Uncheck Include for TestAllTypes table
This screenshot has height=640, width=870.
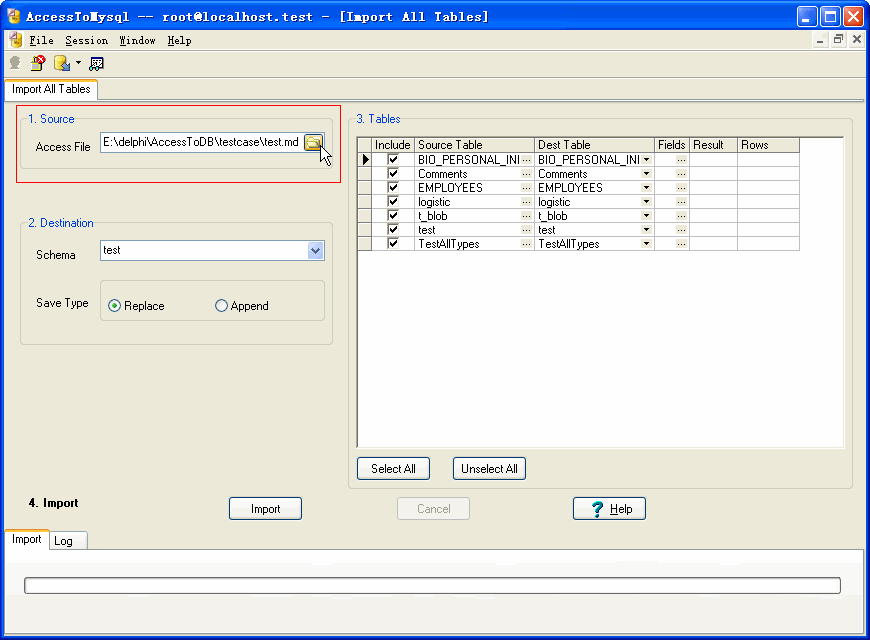tap(393, 244)
